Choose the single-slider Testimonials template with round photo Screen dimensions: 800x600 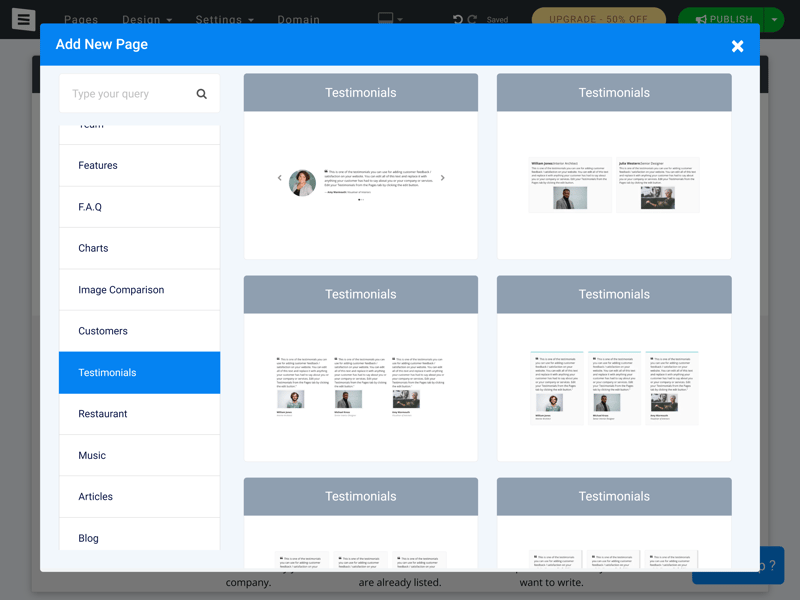[x=361, y=166]
